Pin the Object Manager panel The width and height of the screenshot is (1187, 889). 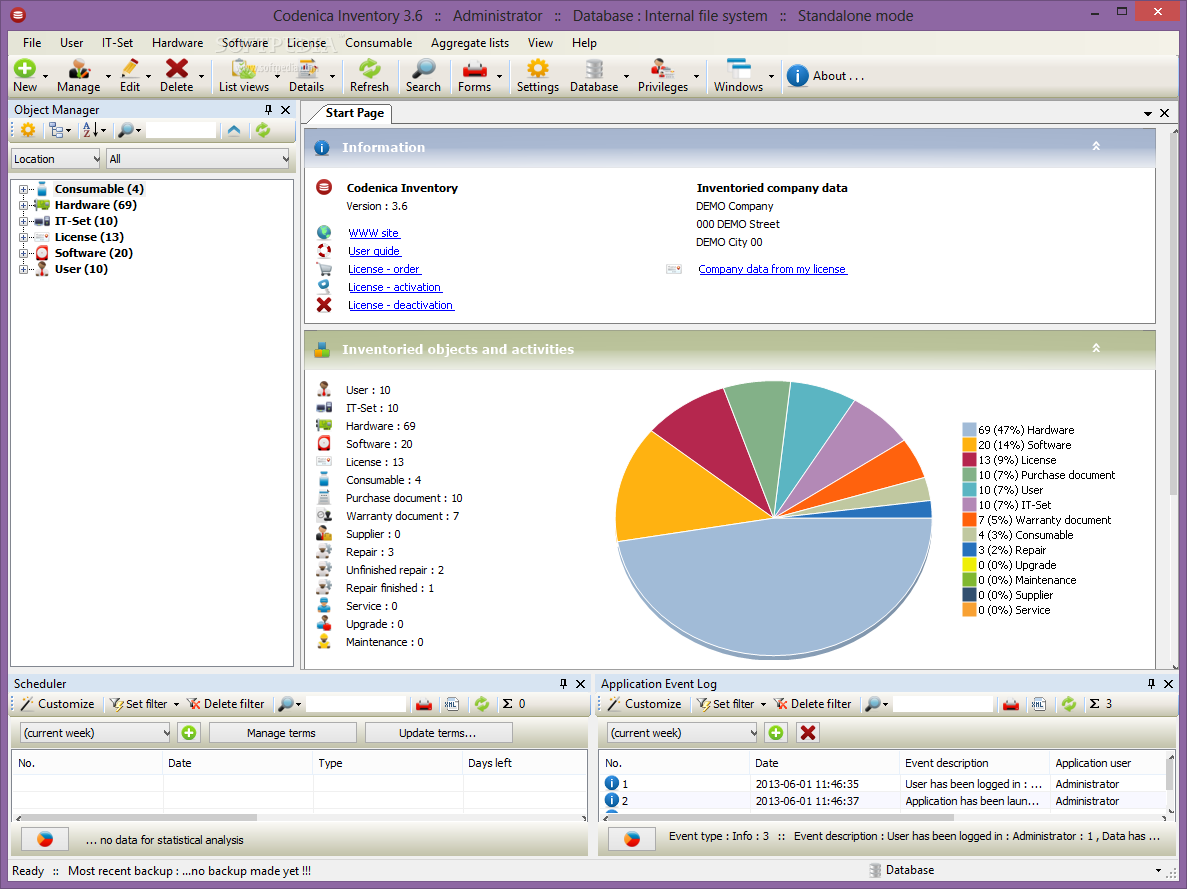pos(268,110)
